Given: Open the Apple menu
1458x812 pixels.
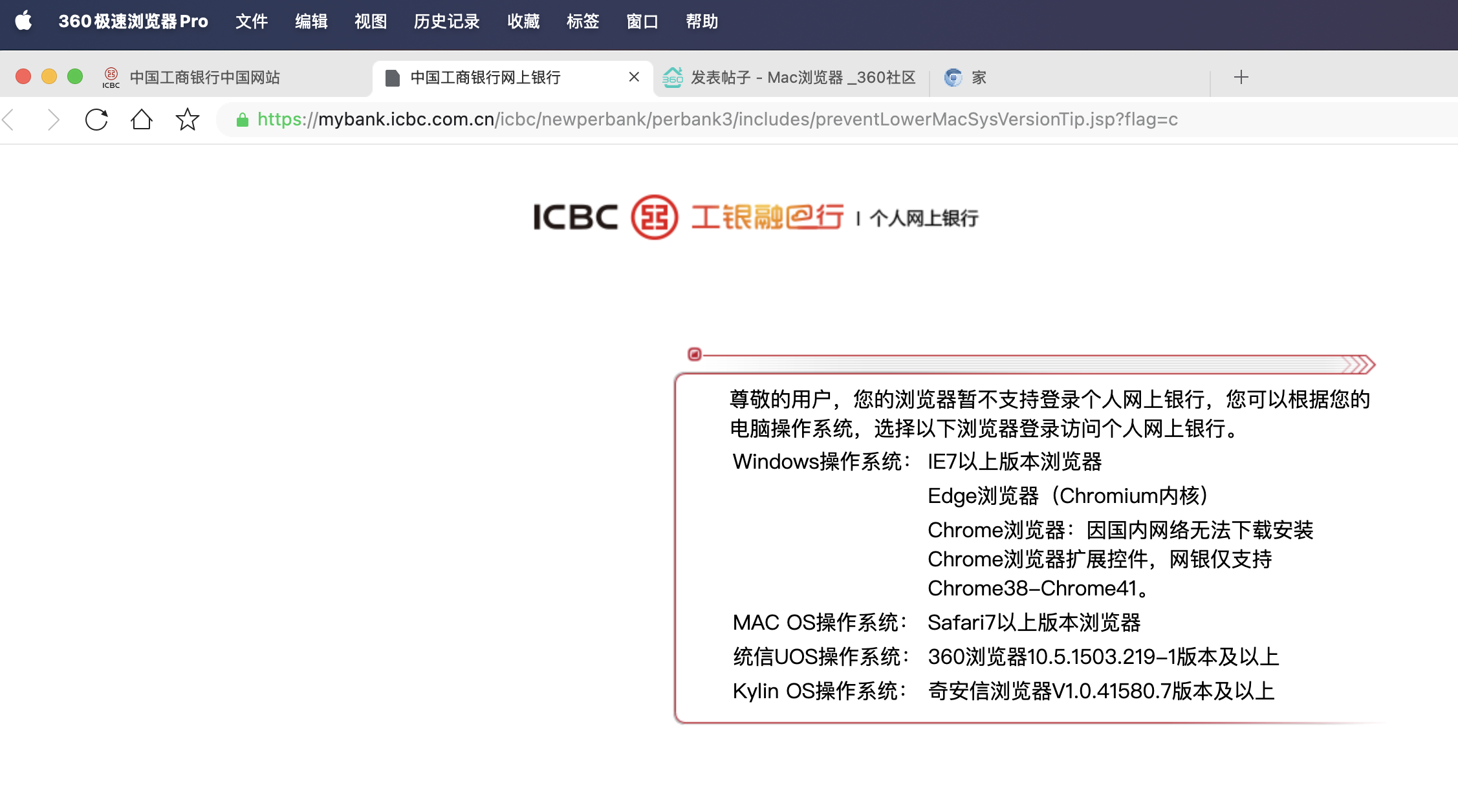Looking at the screenshot, I should click(x=23, y=21).
